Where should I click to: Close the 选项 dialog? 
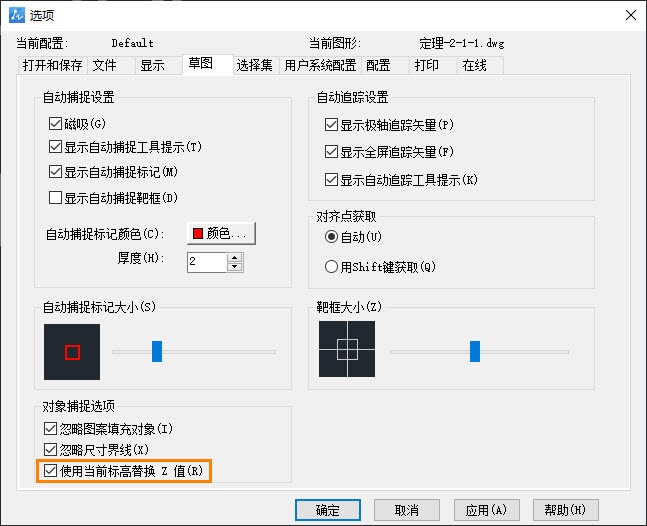point(630,15)
